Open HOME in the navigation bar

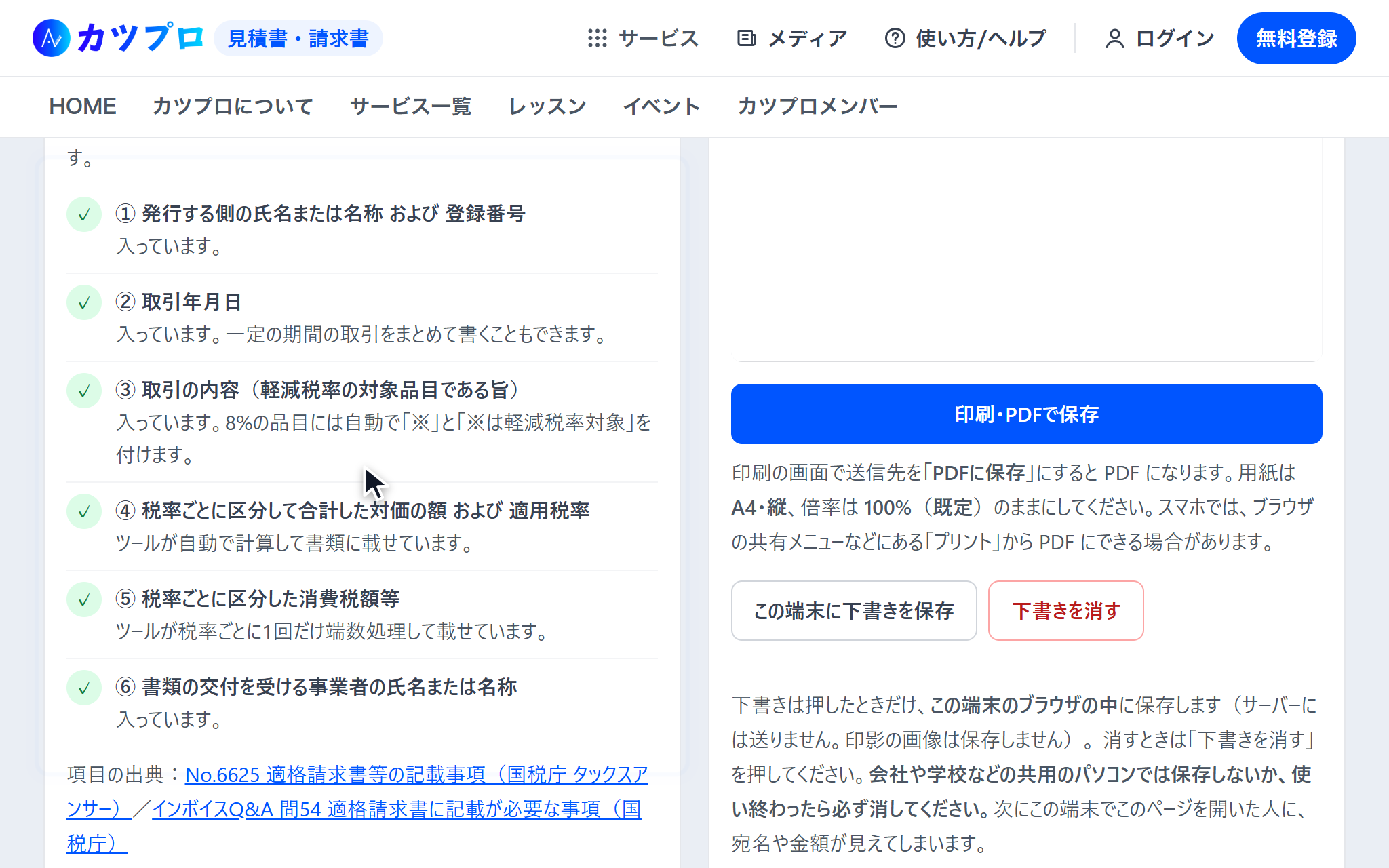tap(83, 106)
